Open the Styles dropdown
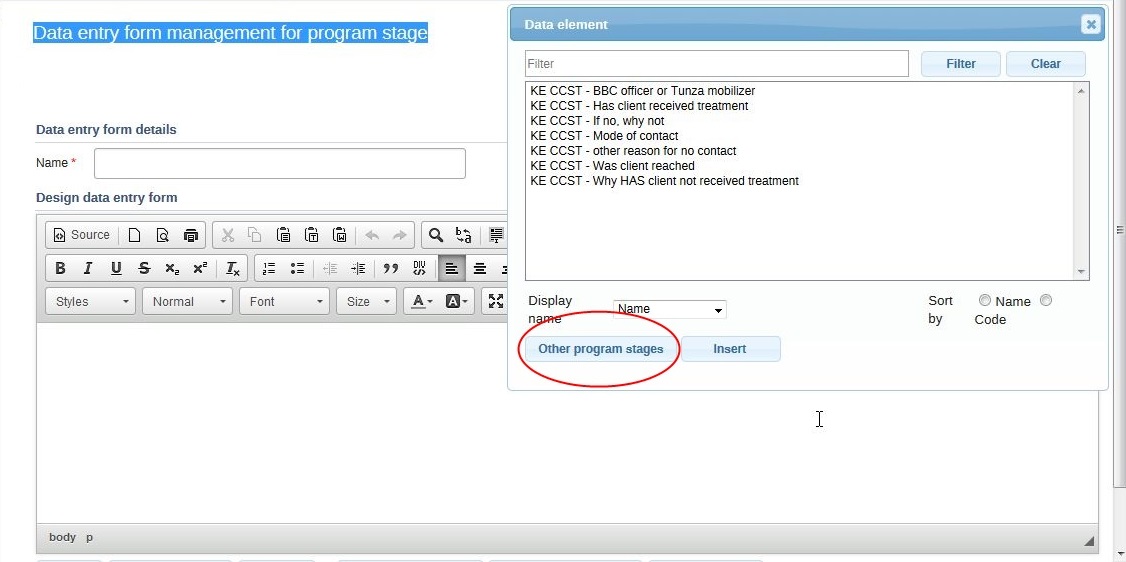 pyautogui.click(x=90, y=301)
